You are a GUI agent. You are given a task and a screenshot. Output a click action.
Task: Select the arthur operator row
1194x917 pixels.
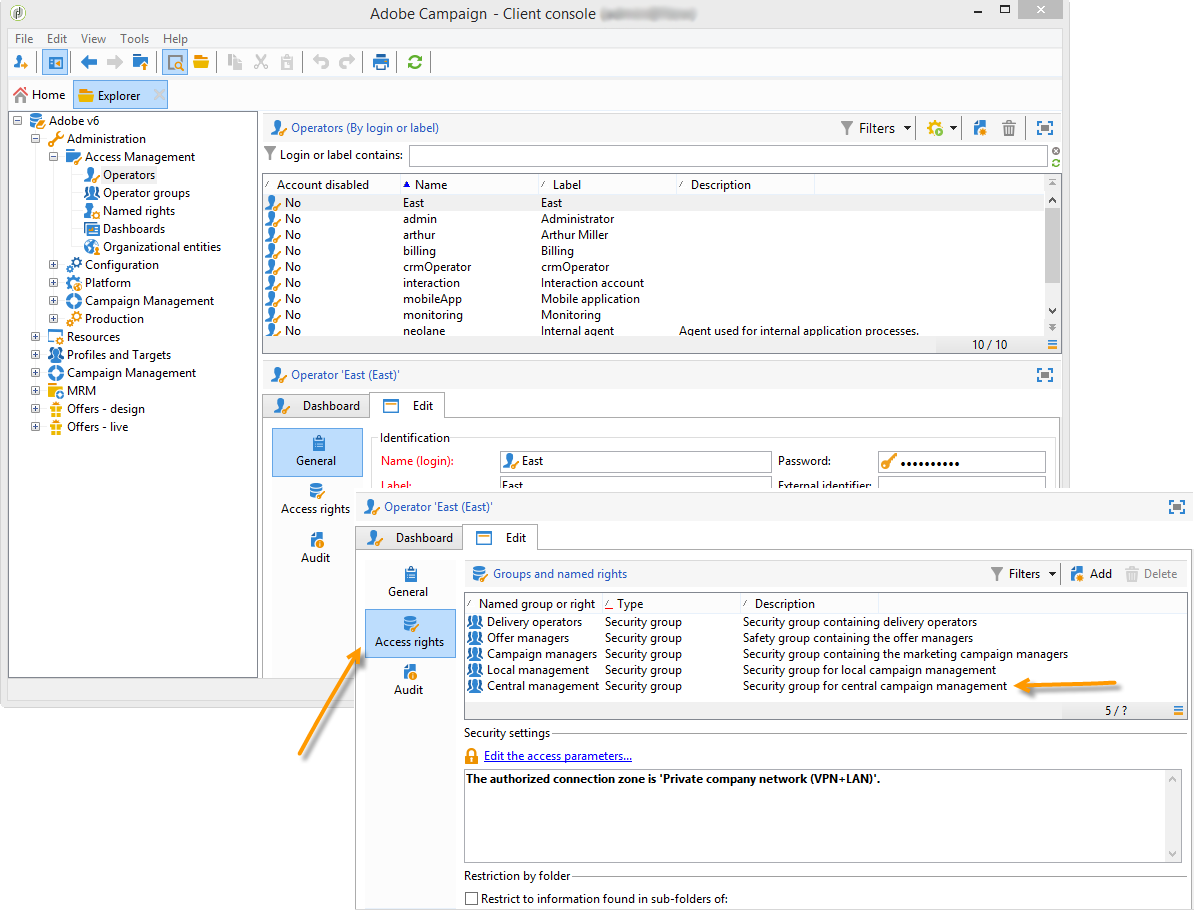tap(653, 235)
